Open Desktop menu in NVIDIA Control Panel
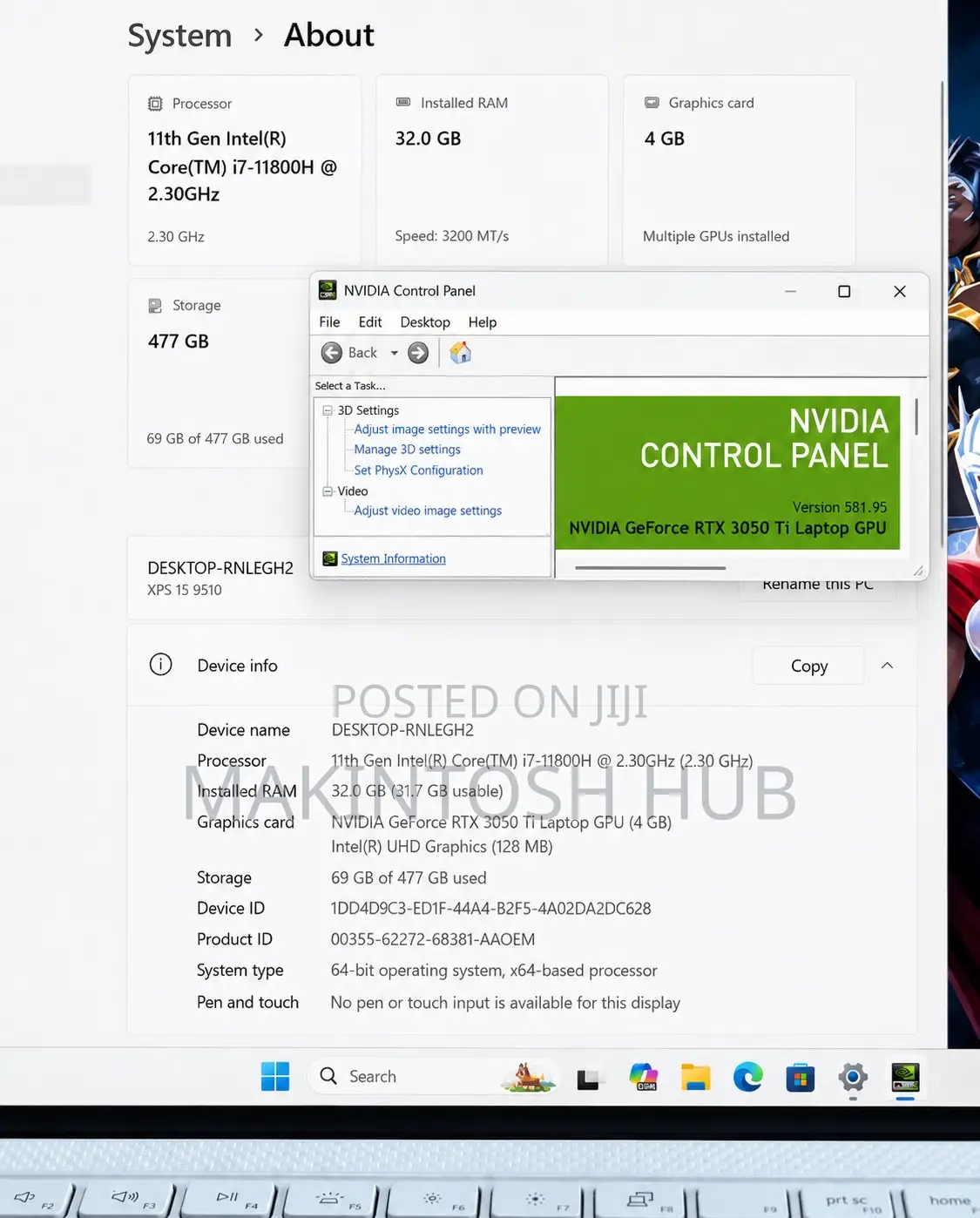This screenshot has width=980, height=1218. (x=425, y=322)
